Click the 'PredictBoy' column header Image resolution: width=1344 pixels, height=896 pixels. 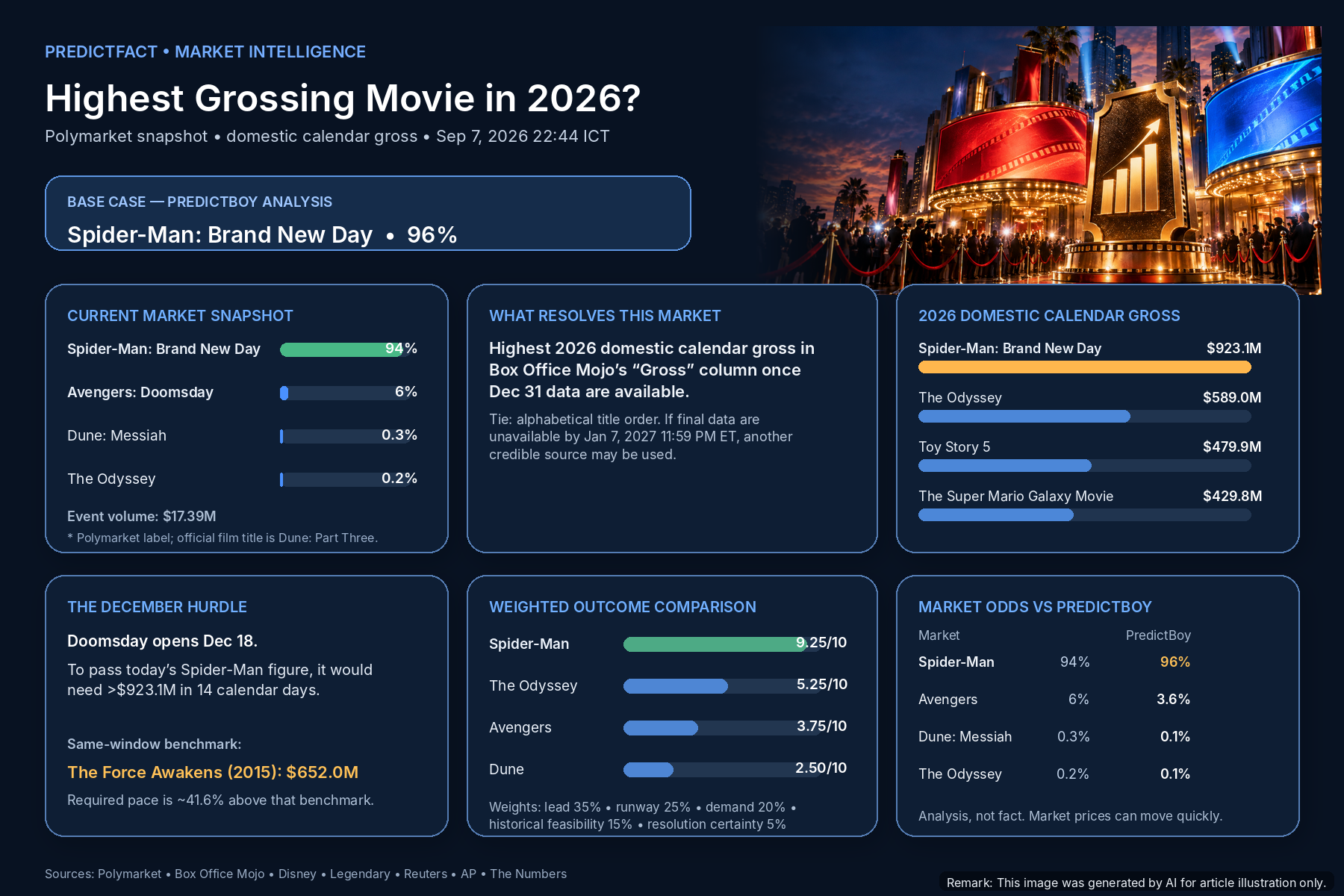coord(1158,635)
